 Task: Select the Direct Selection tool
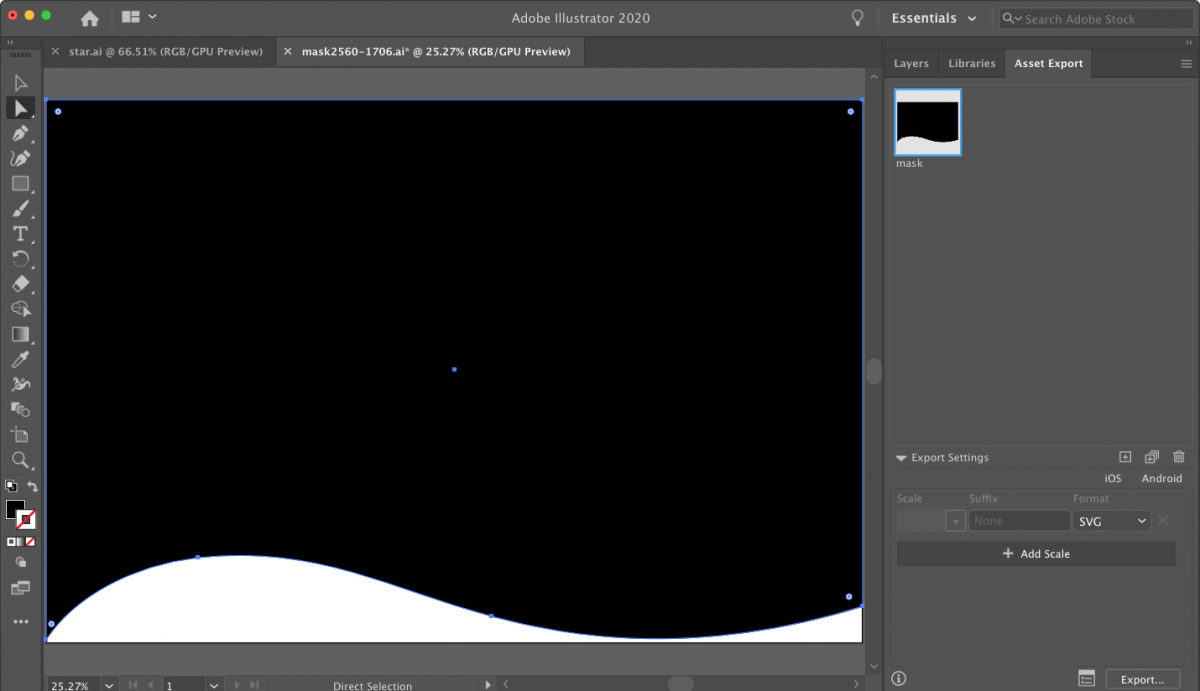point(20,108)
